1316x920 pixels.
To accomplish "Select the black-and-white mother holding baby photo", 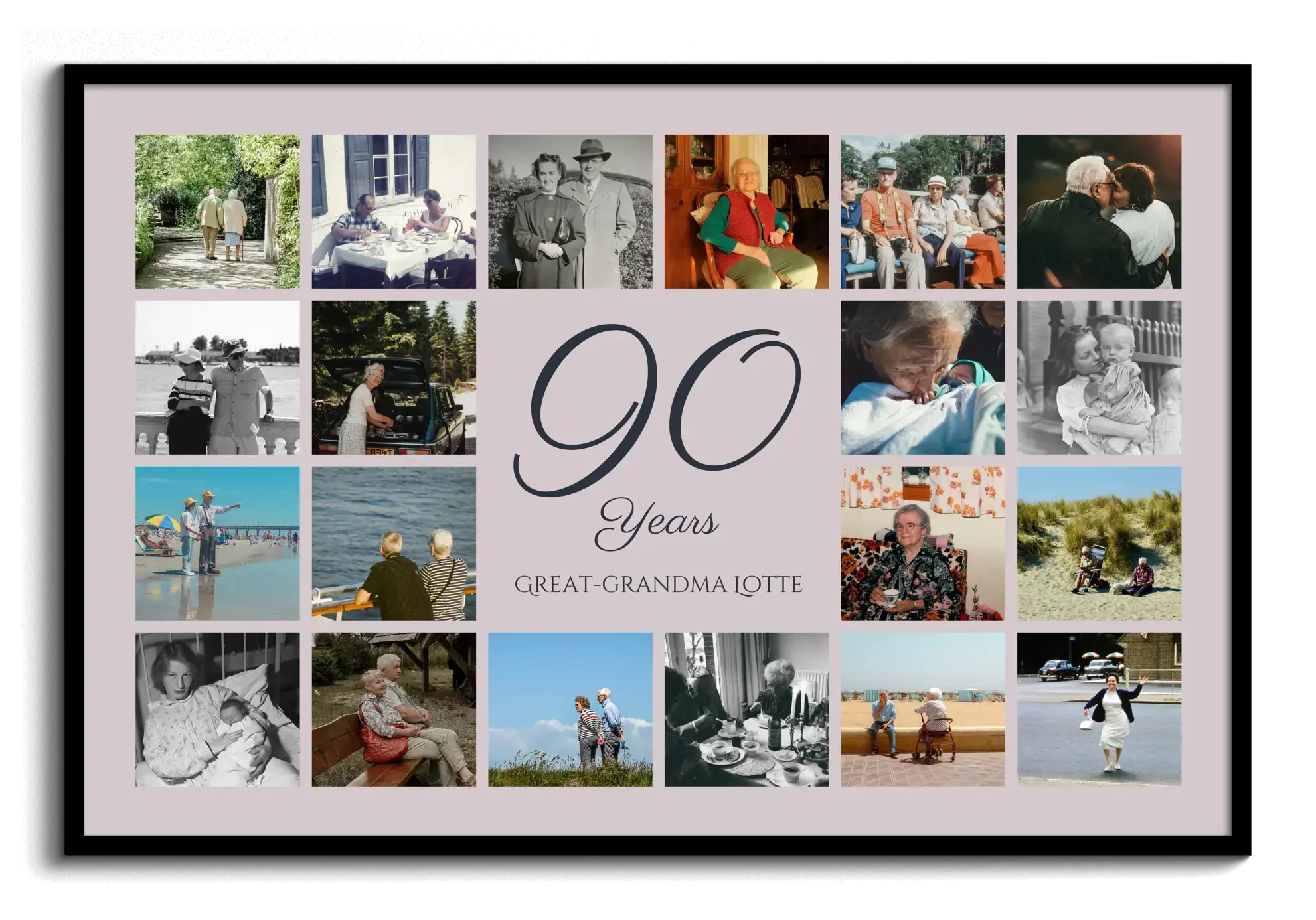I will [x=1099, y=377].
